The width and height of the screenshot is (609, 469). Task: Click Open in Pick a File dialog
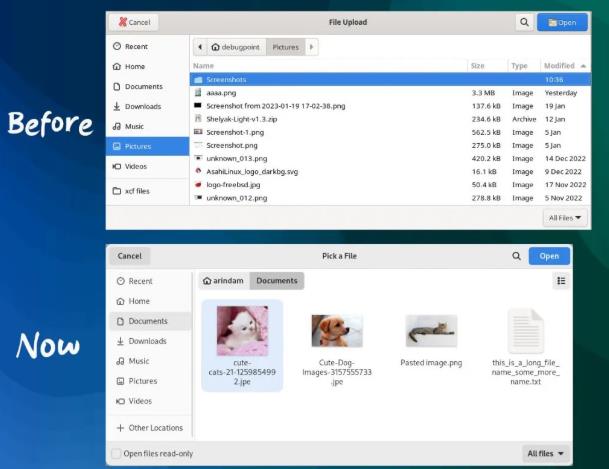[549, 256]
